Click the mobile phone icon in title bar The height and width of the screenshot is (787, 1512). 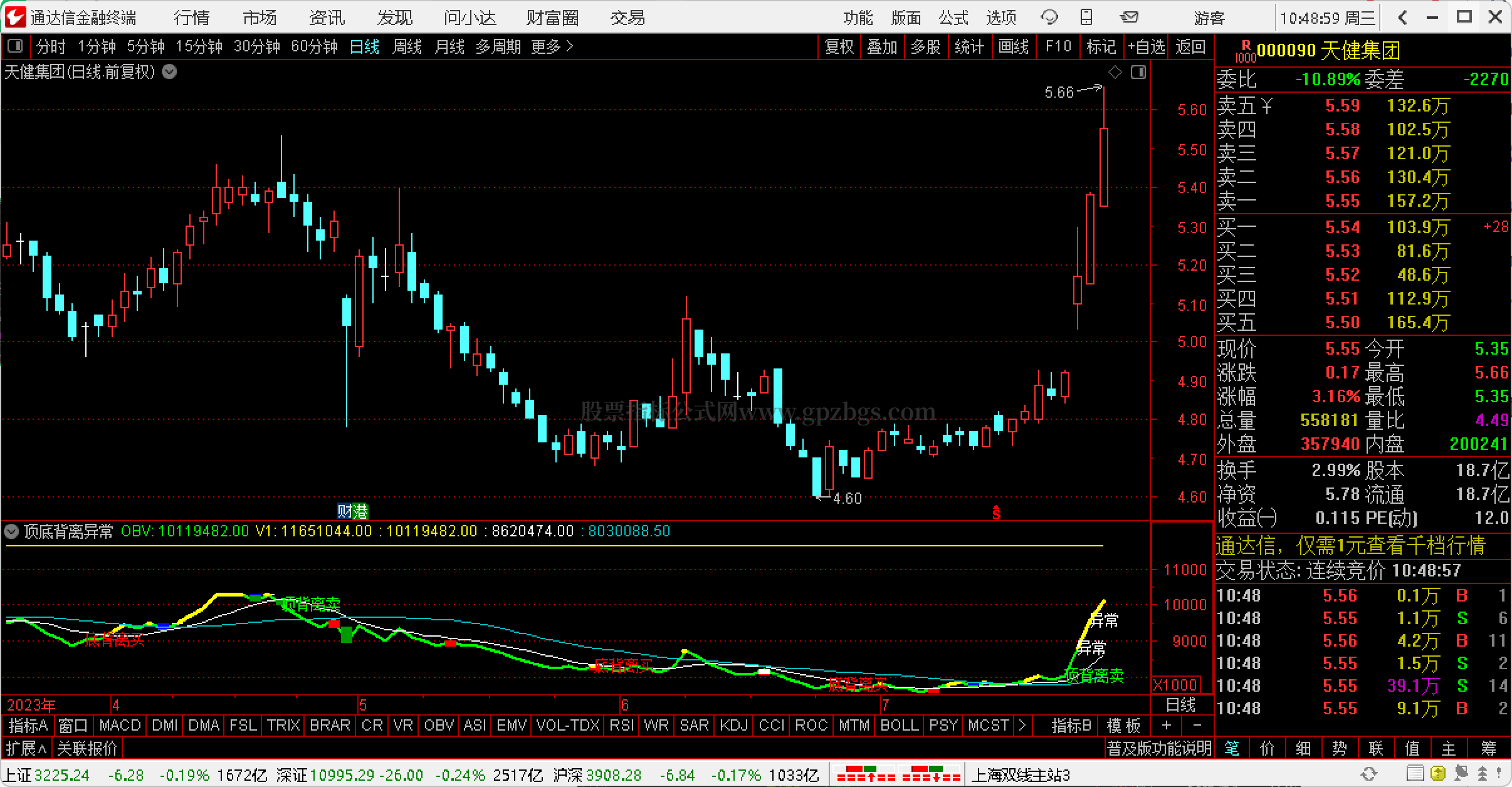coord(1087,18)
